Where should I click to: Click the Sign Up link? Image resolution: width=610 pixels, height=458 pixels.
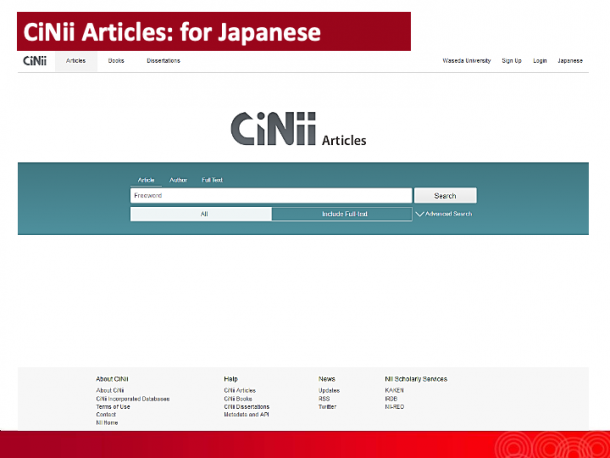point(512,61)
